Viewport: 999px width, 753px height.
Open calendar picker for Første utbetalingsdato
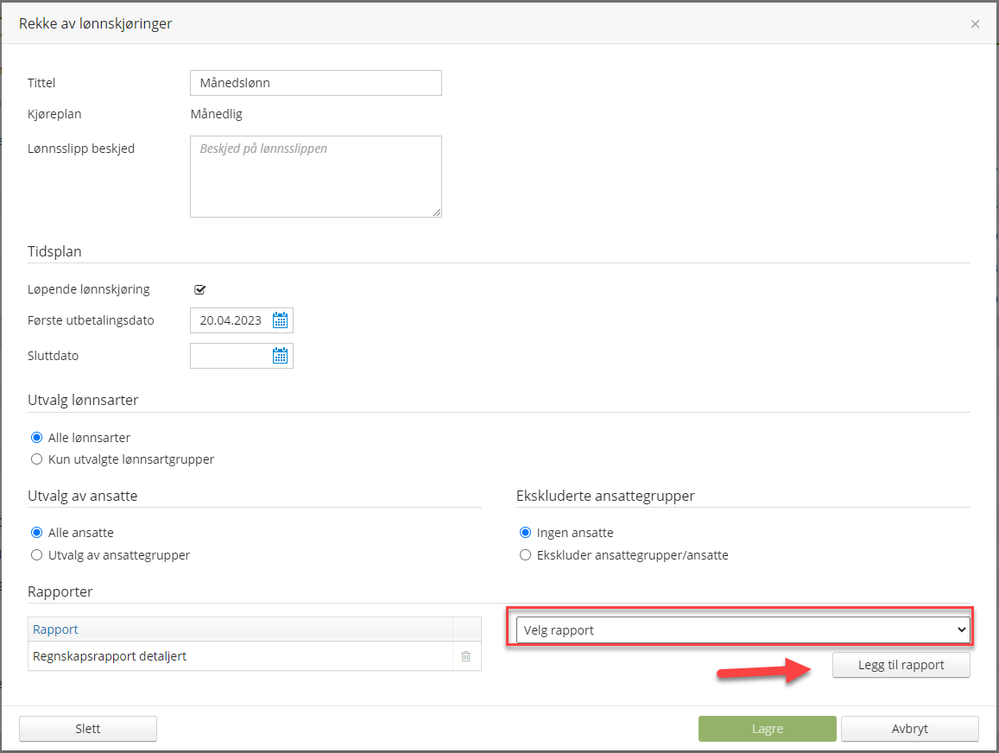[x=280, y=320]
